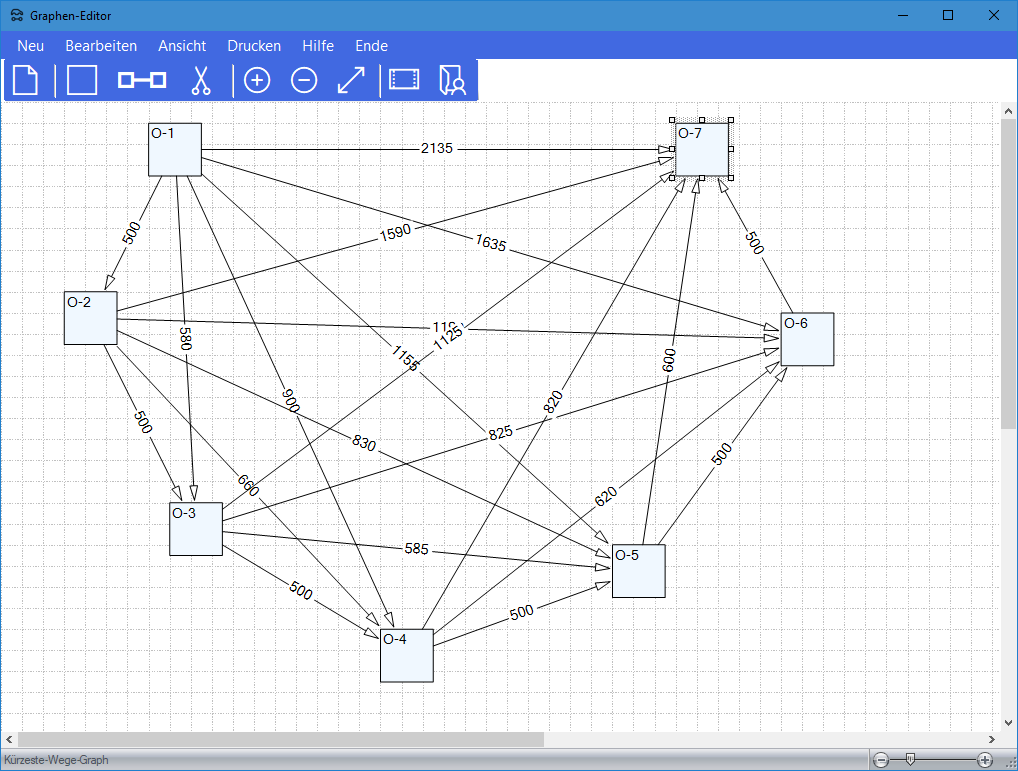Open the Hilfe menu

click(318, 45)
